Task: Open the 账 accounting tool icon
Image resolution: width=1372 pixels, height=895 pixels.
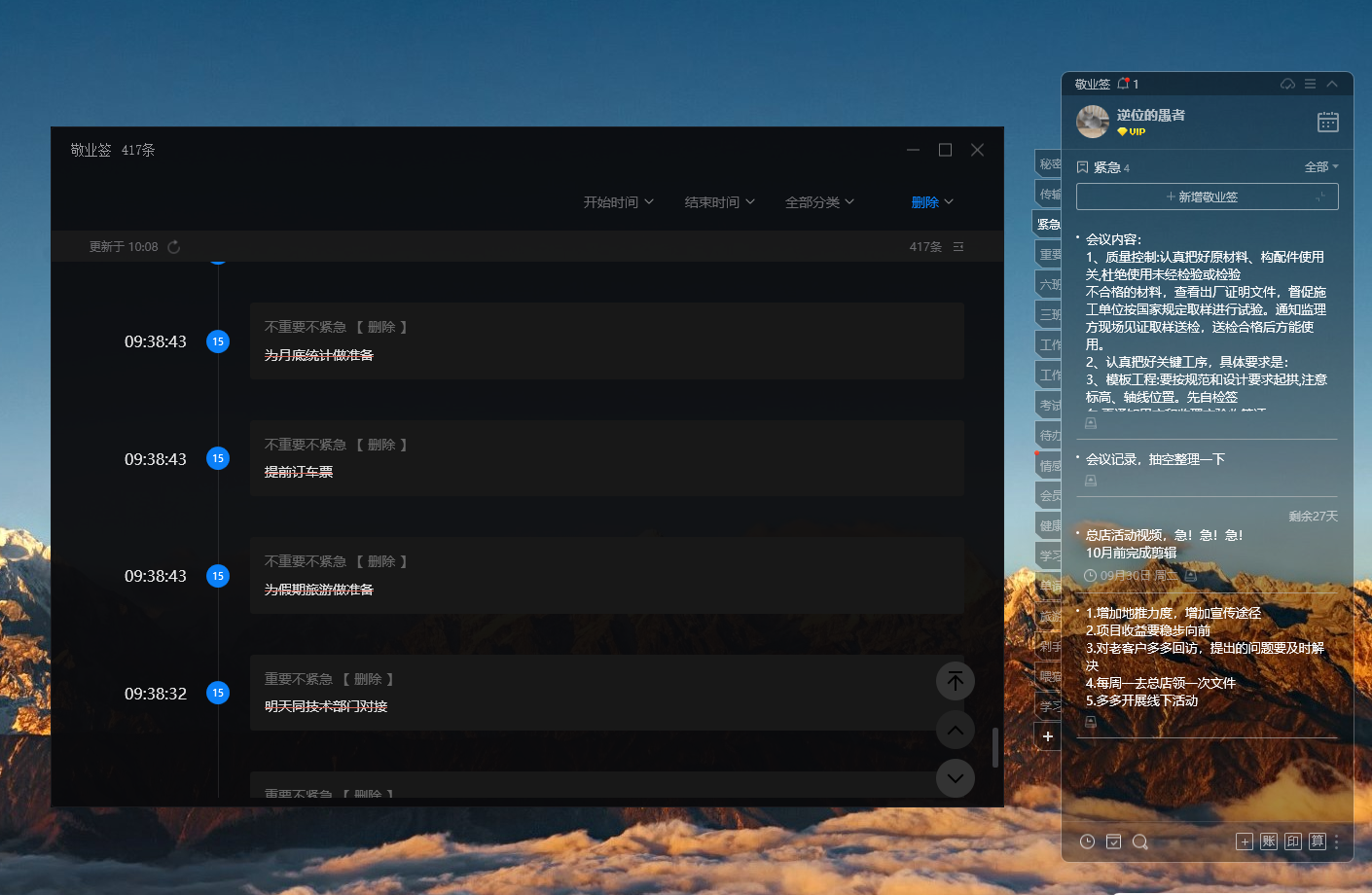Action: (x=1269, y=841)
